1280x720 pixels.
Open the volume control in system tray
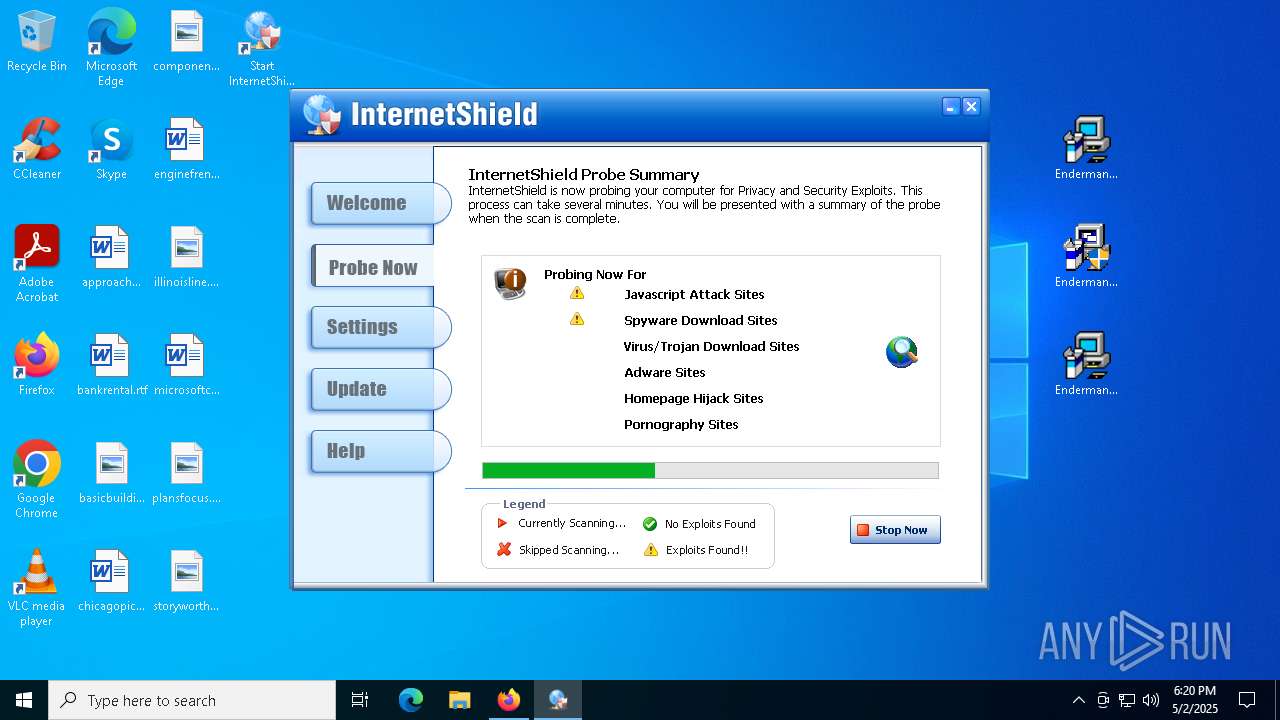click(1151, 700)
